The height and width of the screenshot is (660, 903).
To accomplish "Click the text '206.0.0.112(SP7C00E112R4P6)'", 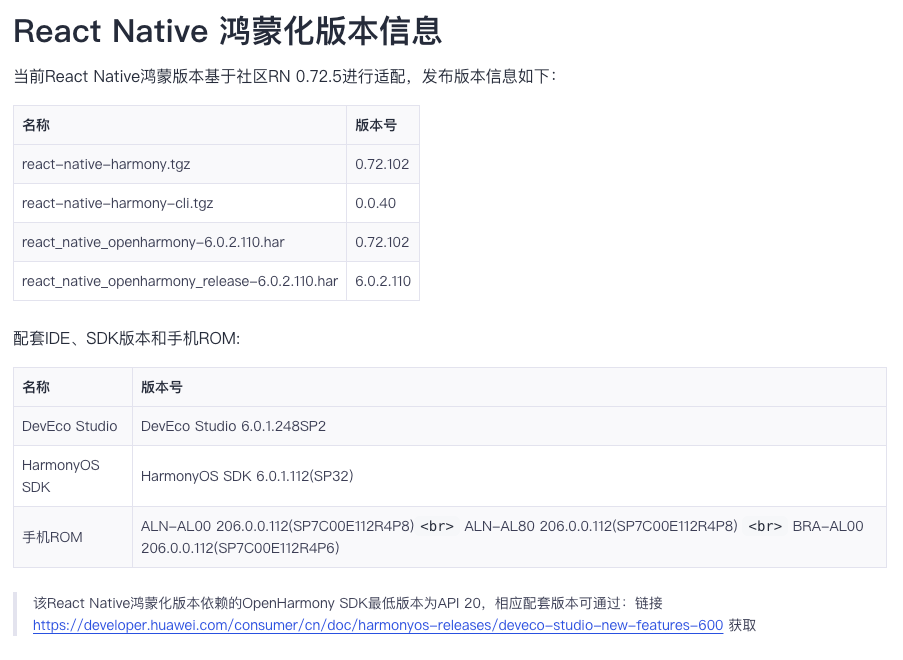I will [x=240, y=548].
